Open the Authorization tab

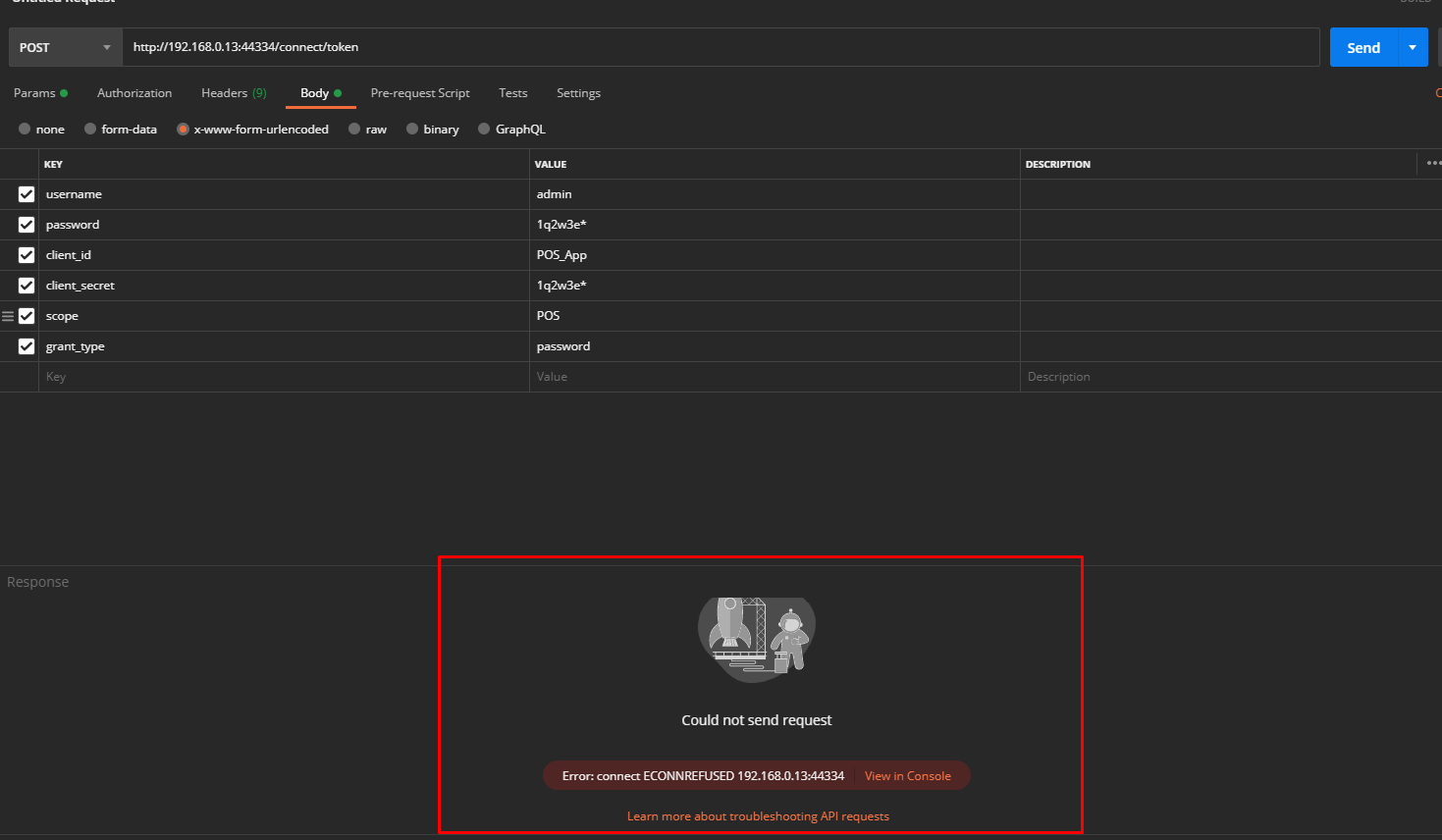point(134,93)
